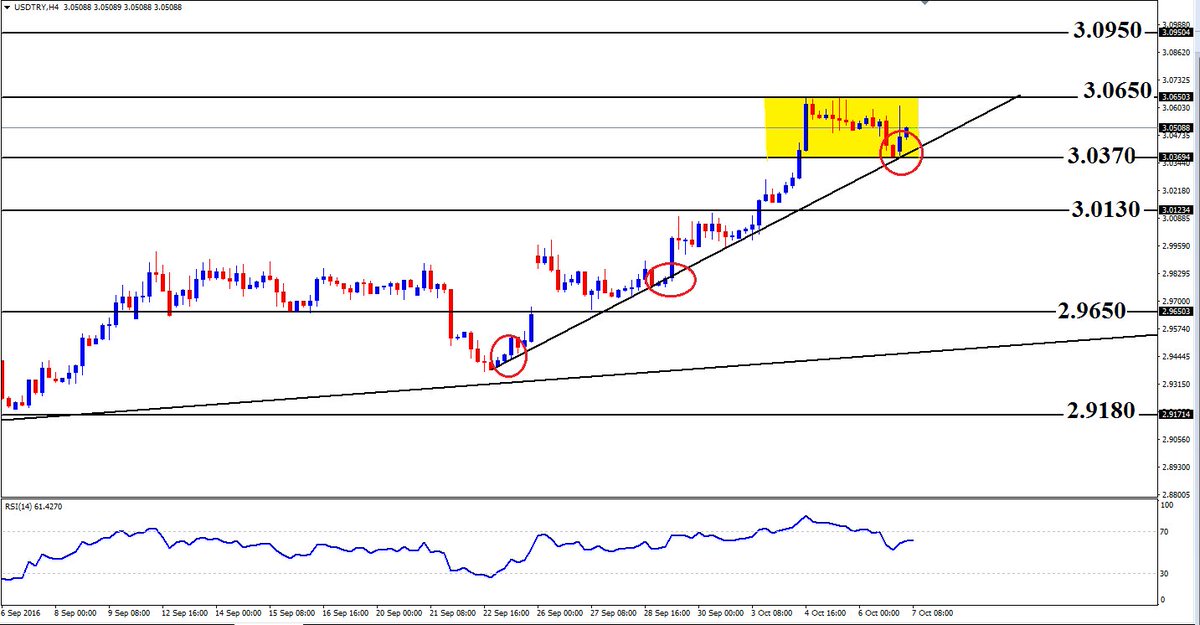Click the 2.90560 price scale value
This screenshot has height=625, width=1200.
click(1176, 439)
